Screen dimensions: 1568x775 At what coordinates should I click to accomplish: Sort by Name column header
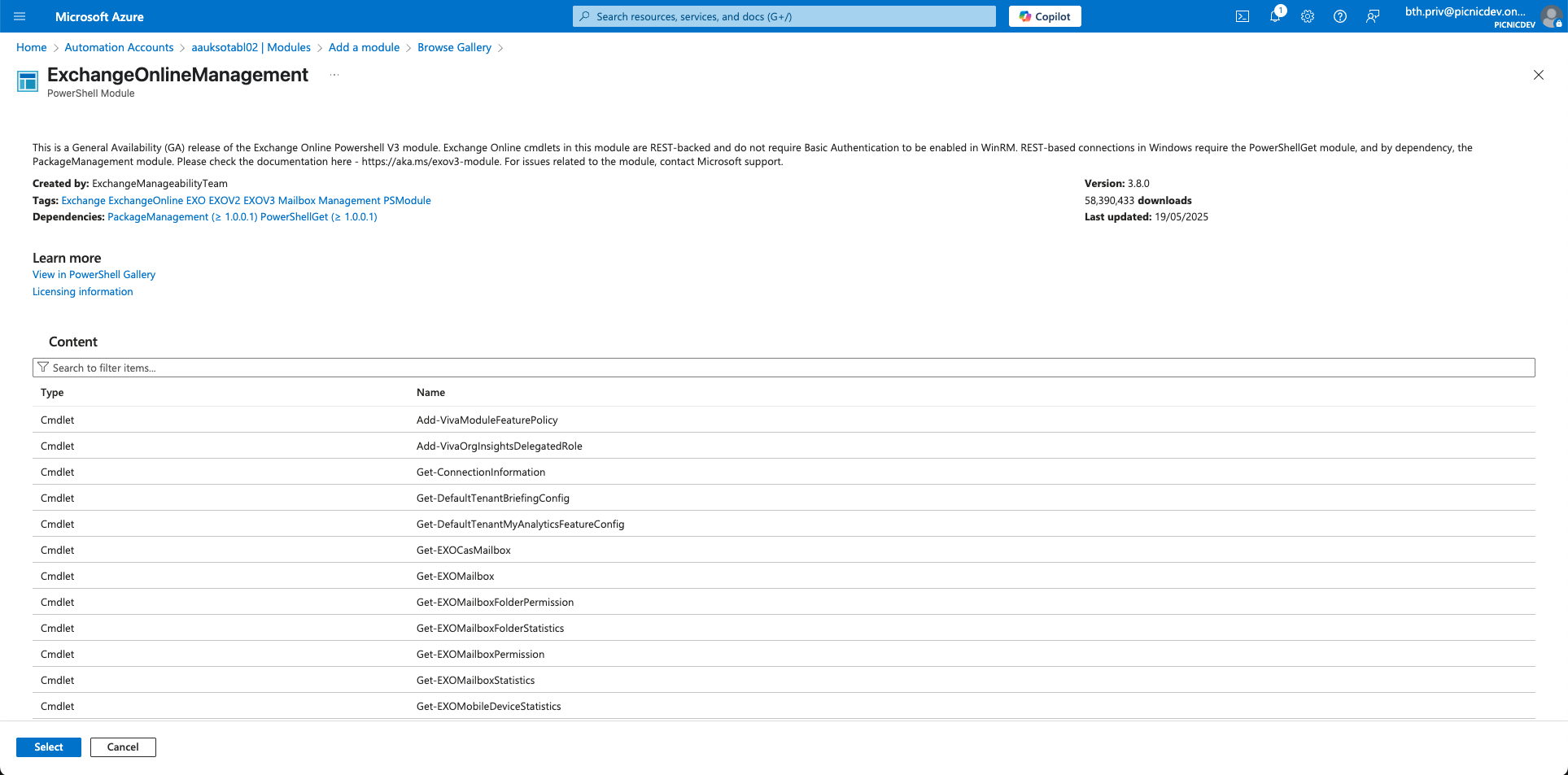pyautogui.click(x=430, y=392)
